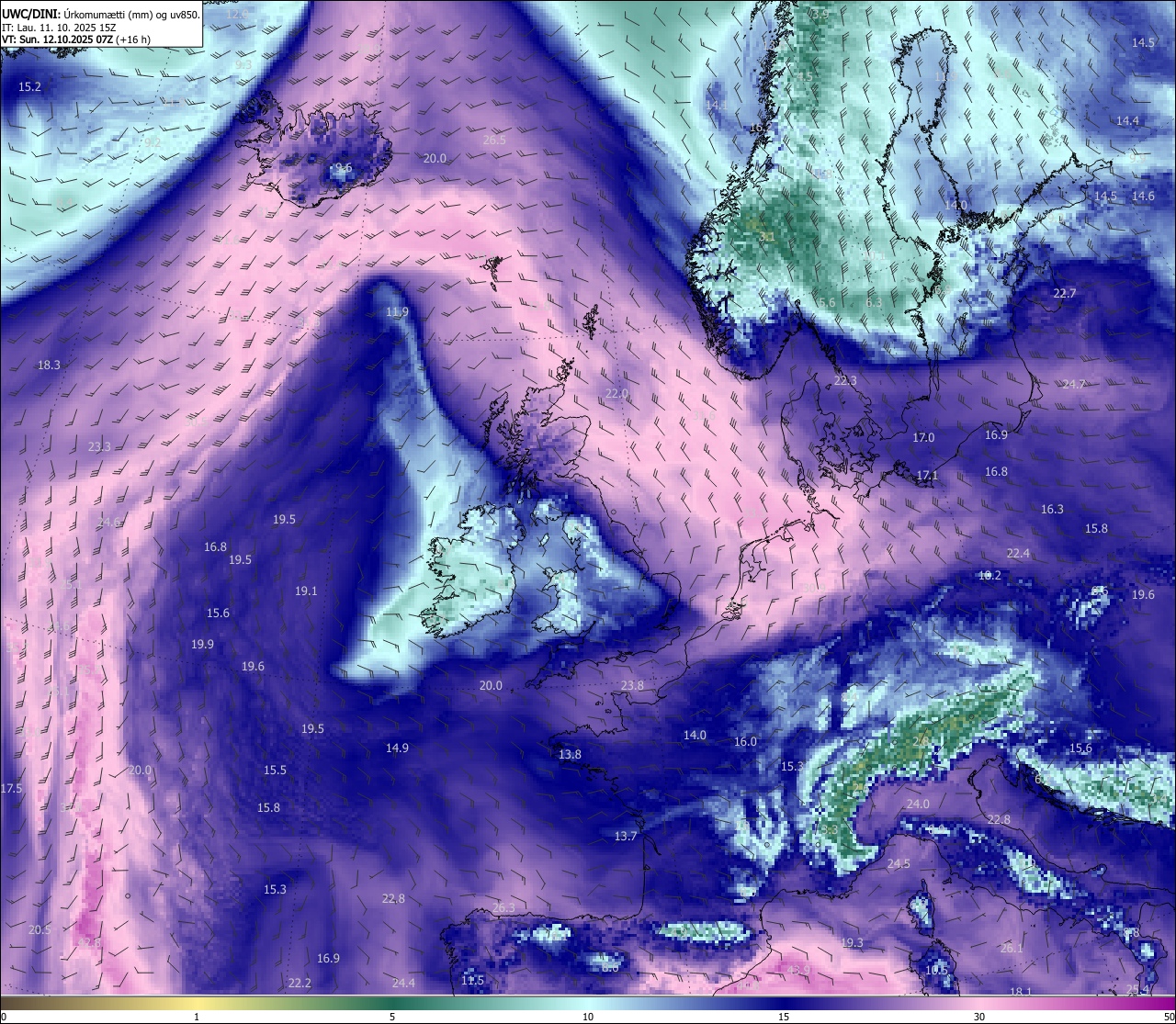The width and height of the screenshot is (1176, 1024).
Task: Click the 13.7 value in the Bay of Biscay
Action: pos(626,837)
